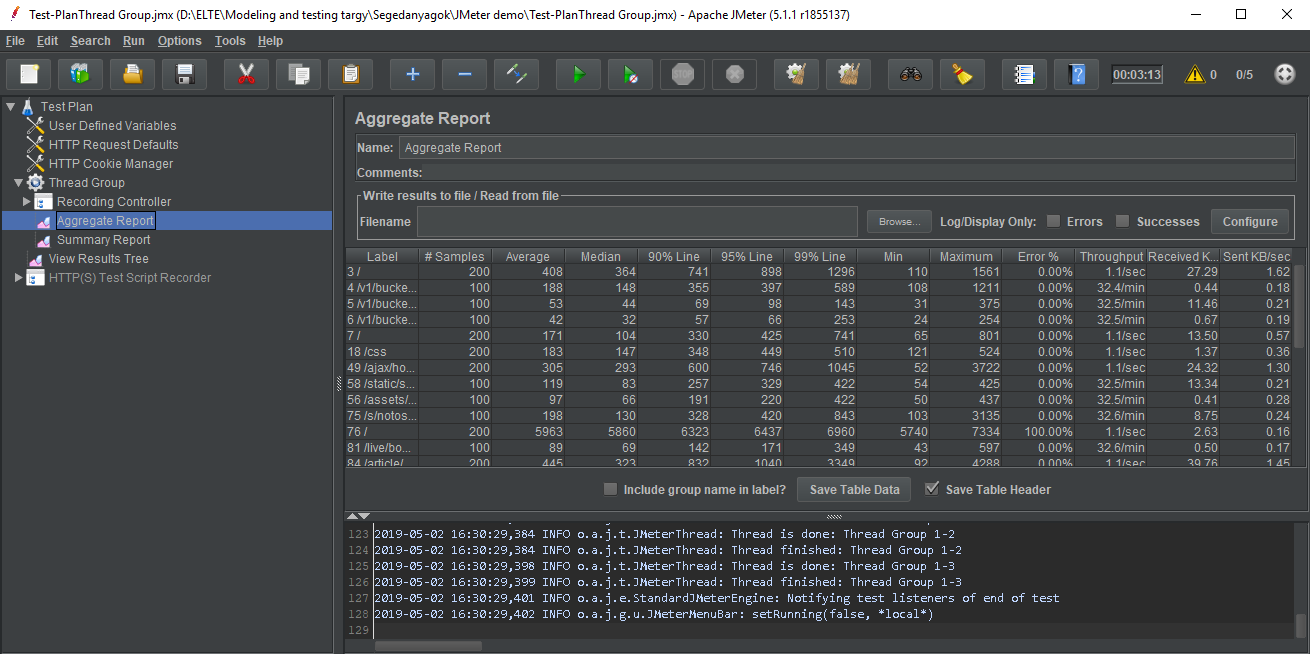Click the Configure button
Image resolution: width=1310 pixels, height=654 pixels.
pyautogui.click(x=1249, y=221)
